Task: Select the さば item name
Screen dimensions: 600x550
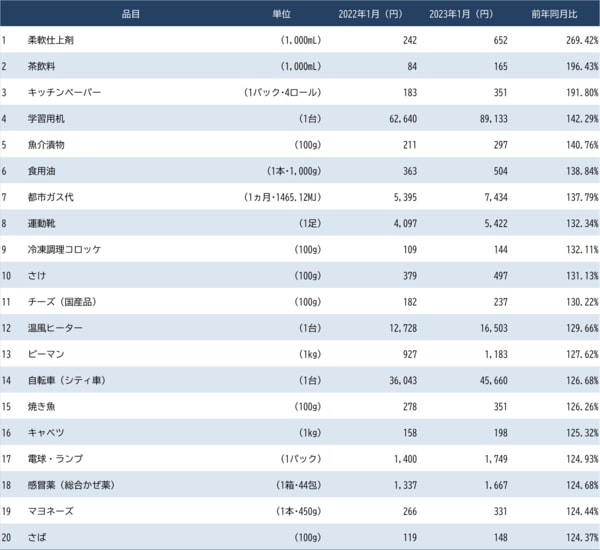Action: point(37,537)
